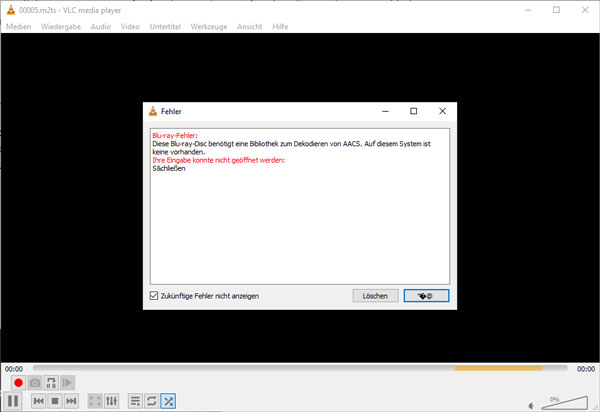Toggle random shuffle playback
The width and height of the screenshot is (600, 412).
[168, 401]
